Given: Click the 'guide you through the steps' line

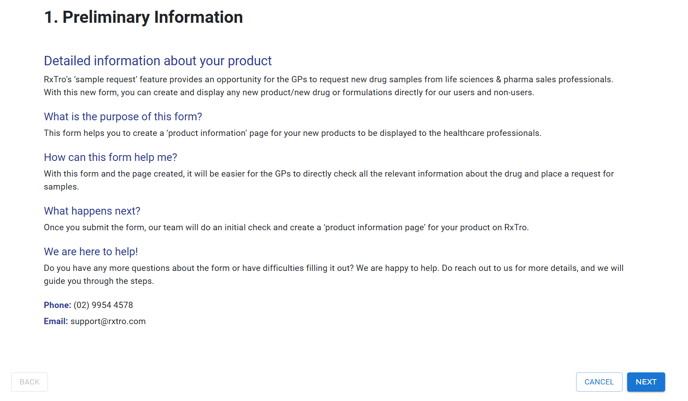Looking at the screenshot, I should 99,281.
